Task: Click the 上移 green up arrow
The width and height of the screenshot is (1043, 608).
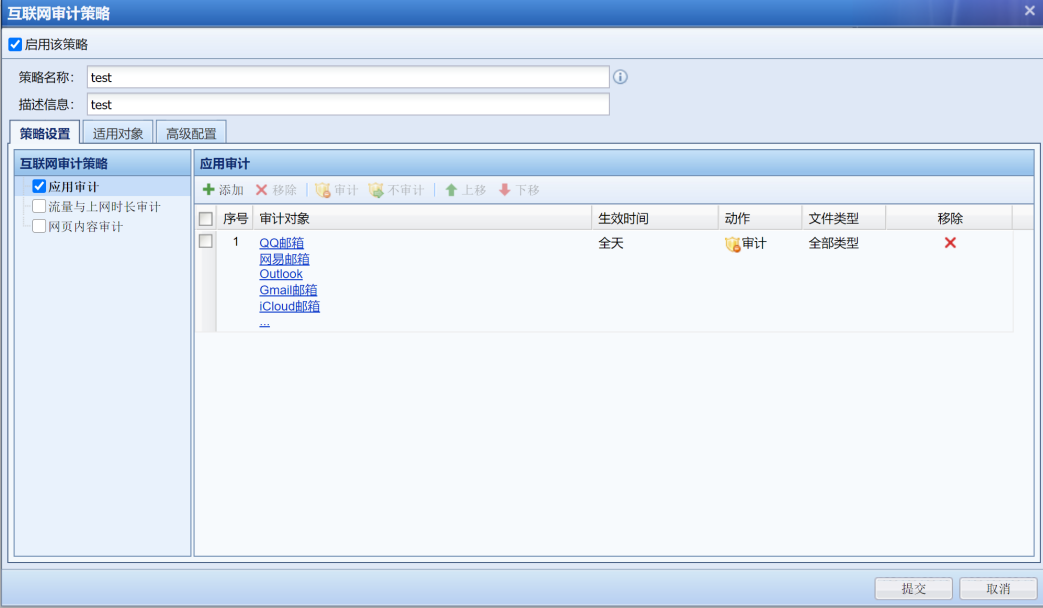Action: click(451, 190)
